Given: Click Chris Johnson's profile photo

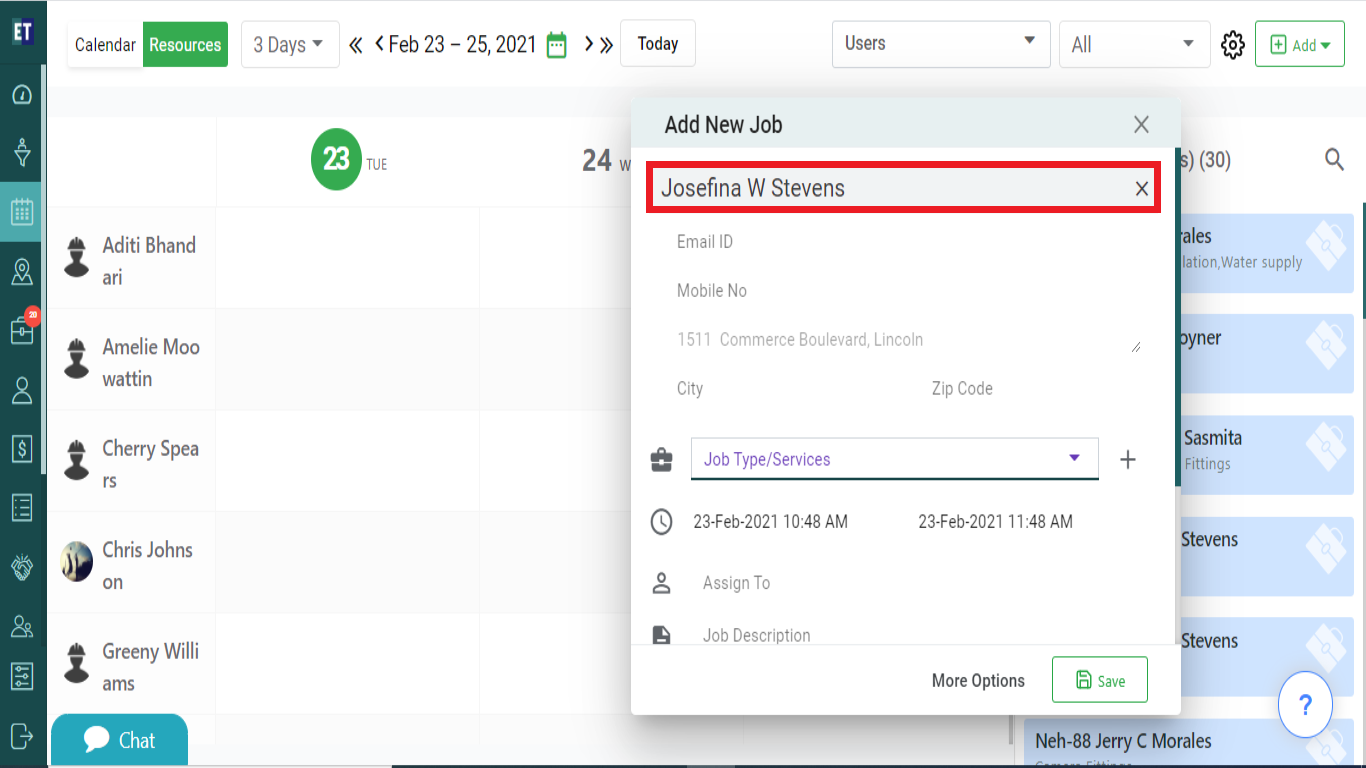Looking at the screenshot, I should (77, 561).
